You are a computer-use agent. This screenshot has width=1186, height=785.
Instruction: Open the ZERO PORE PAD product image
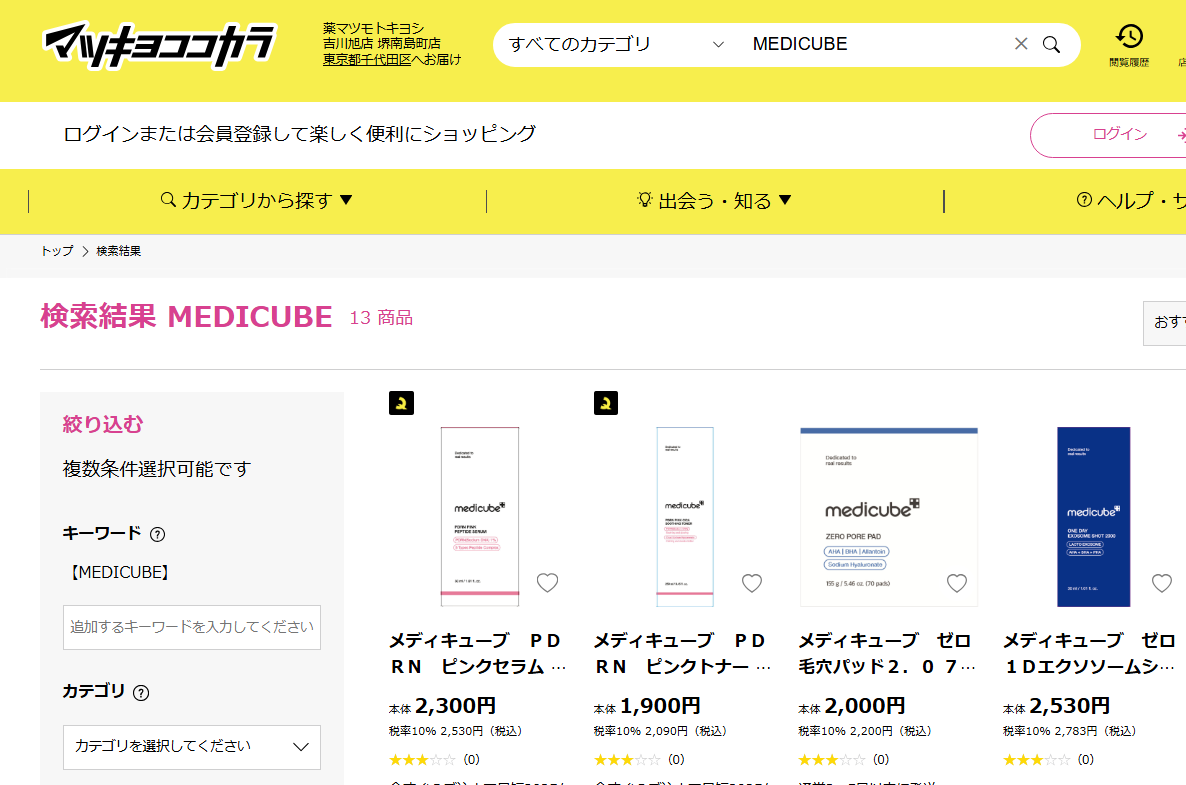(x=889, y=517)
